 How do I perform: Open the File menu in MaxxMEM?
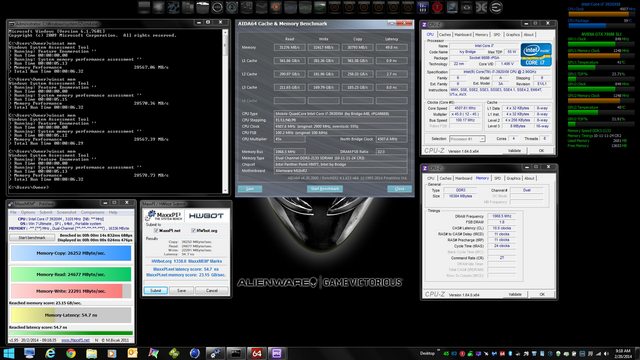pos(13,212)
